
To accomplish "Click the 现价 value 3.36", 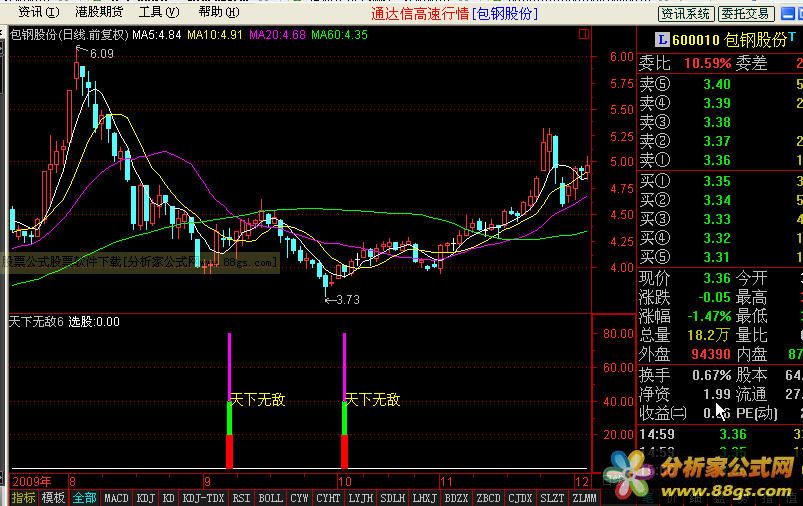I will (717, 278).
